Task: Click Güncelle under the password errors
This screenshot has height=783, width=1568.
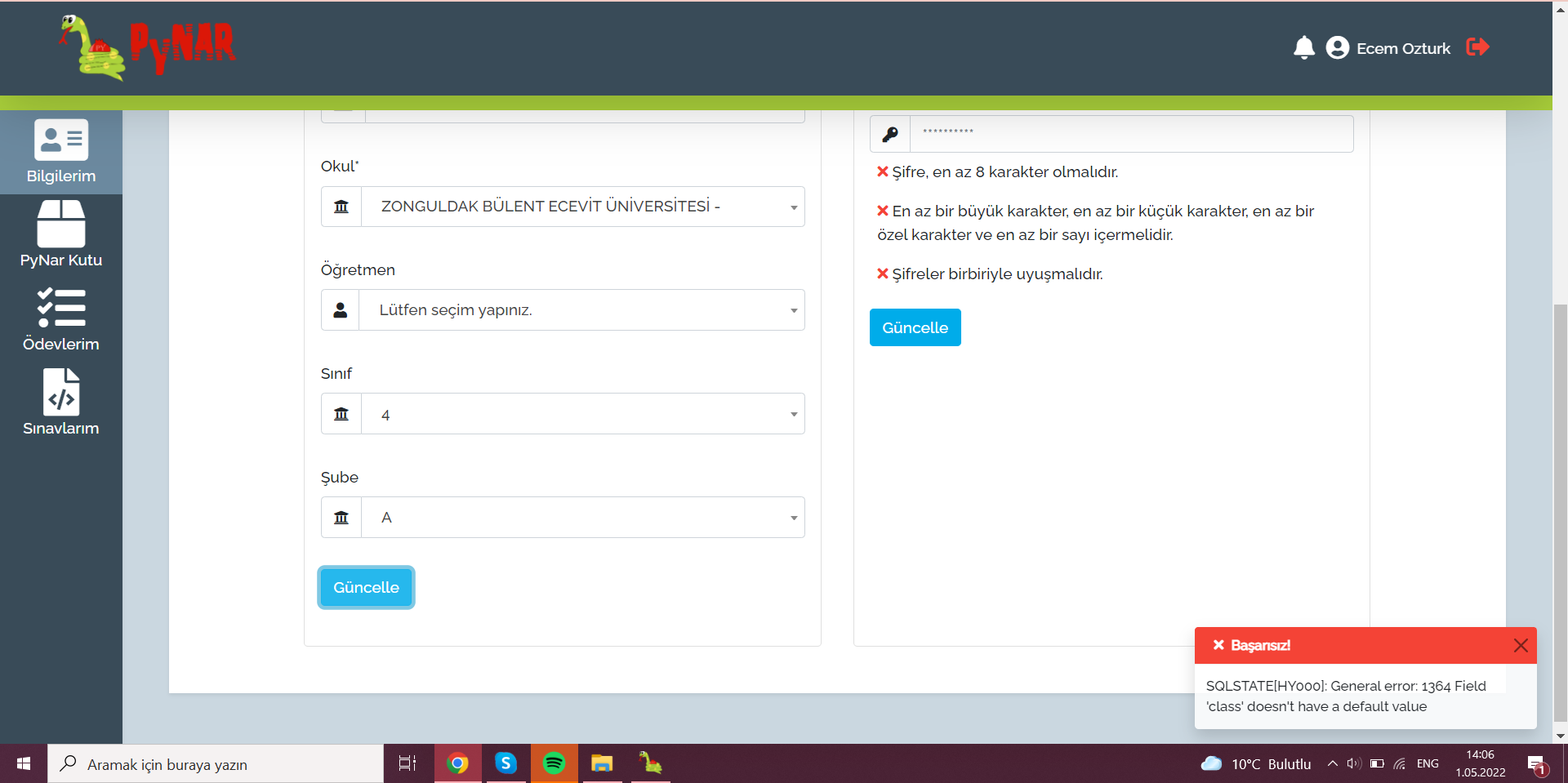Action: pos(915,327)
